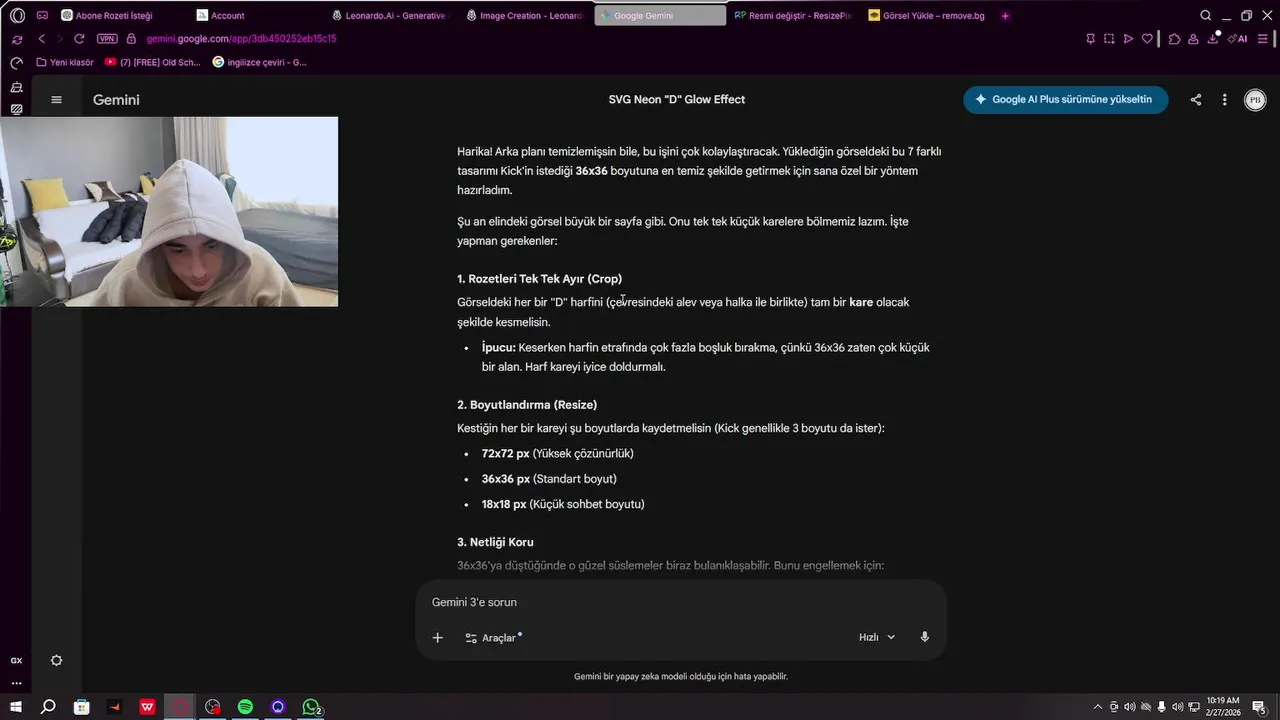Image resolution: width=1280 pixels, height=720 pixels.
Task: Click the browser back arrow
Action: click(x=41, y=39)
